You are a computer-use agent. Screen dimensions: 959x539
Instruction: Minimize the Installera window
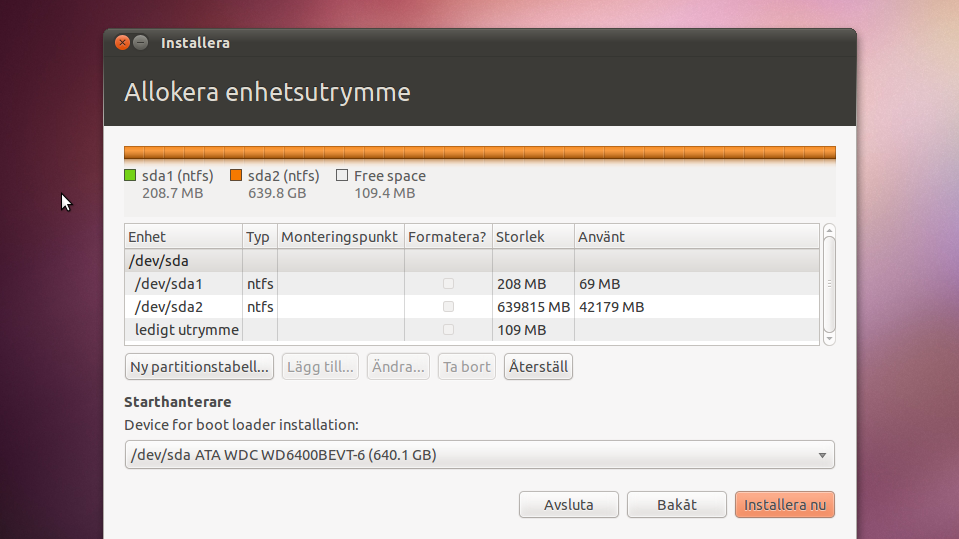tap(141, 42)
